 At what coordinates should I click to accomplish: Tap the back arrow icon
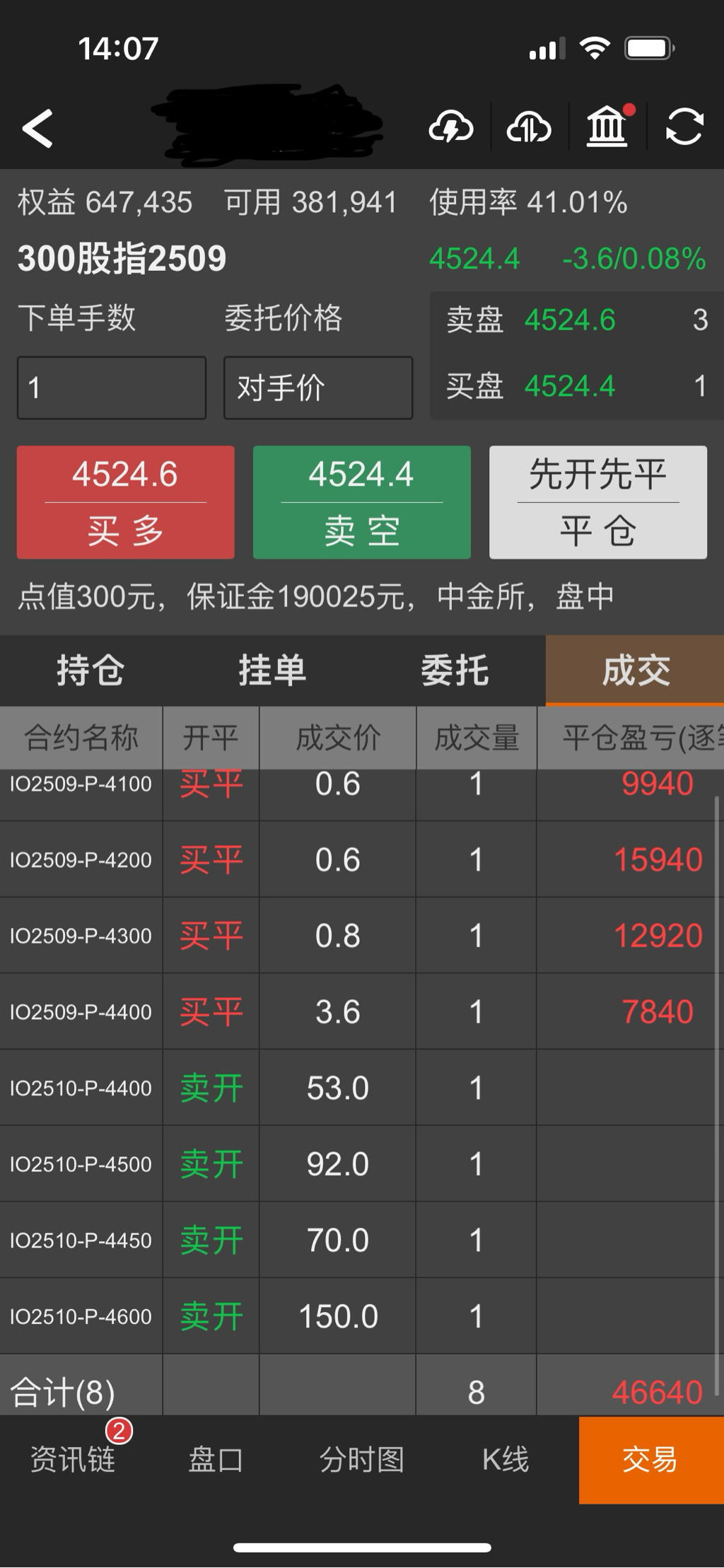pos(37,129)
